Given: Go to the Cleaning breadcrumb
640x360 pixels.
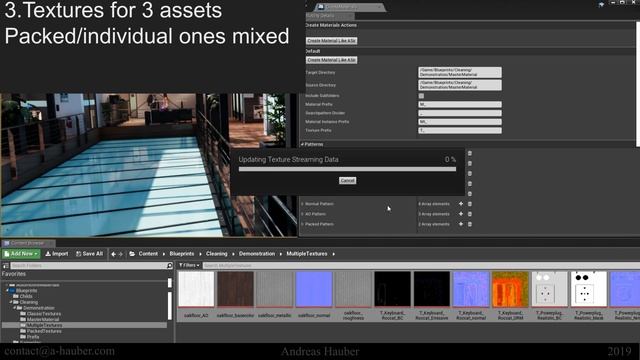Looking at the screenshot, I should click(217, 254).
